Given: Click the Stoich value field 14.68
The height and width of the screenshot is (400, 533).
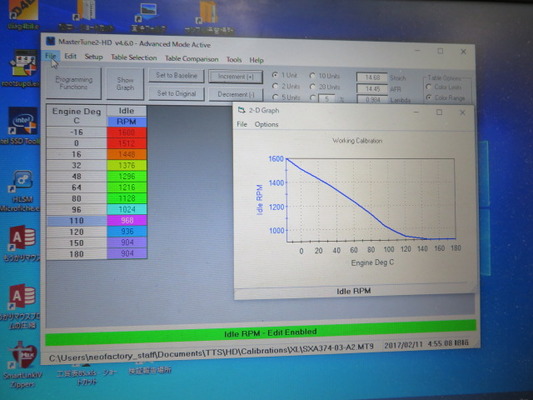Looking at the screenshot, I should 372,77.
